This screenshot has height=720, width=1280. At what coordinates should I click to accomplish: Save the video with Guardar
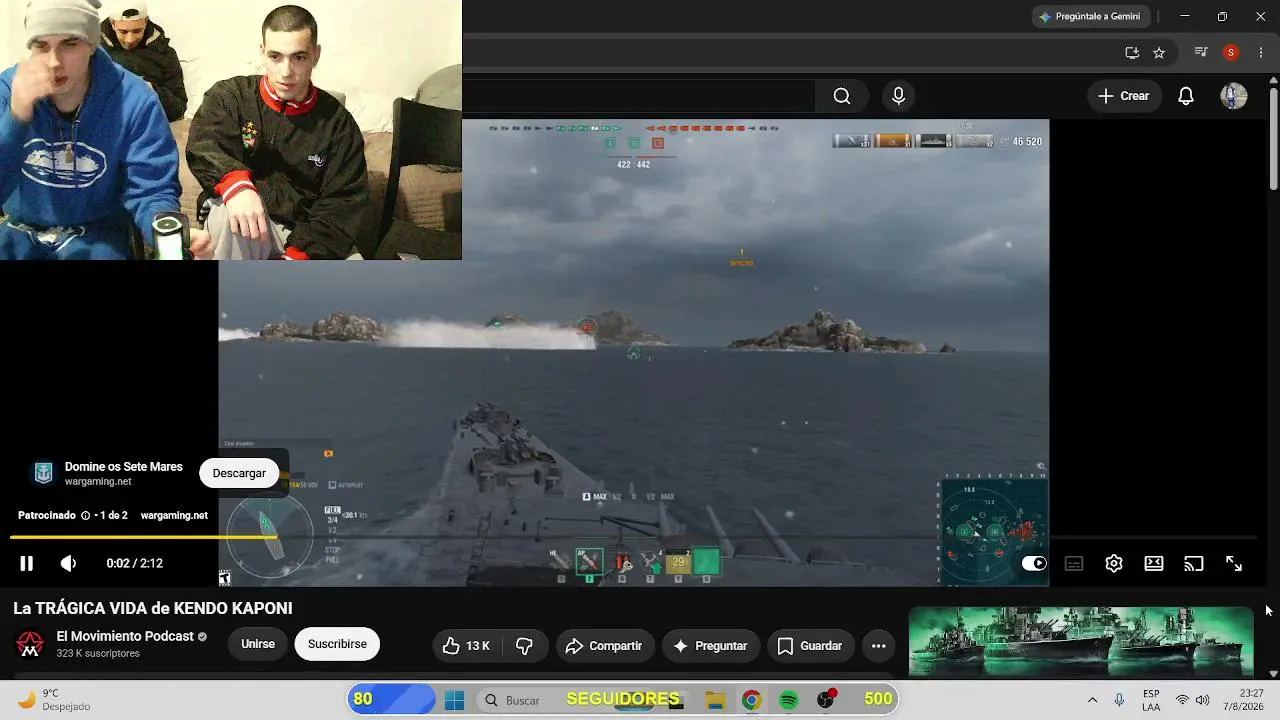coord(811,646)
